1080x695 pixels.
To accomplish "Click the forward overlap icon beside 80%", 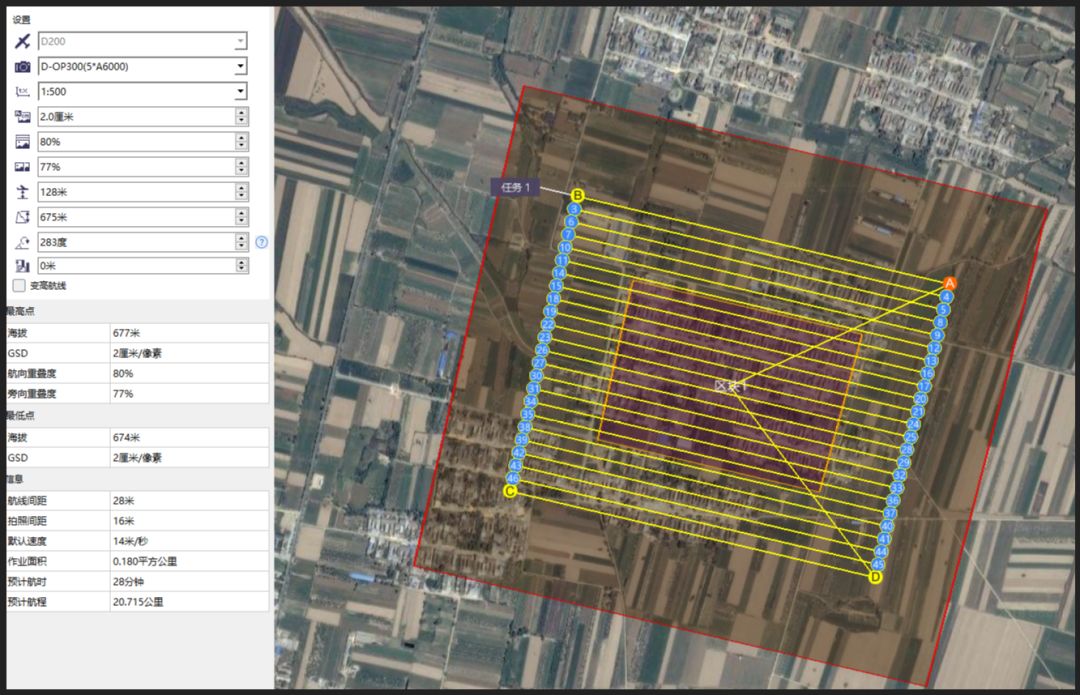I will click(21, 142).
